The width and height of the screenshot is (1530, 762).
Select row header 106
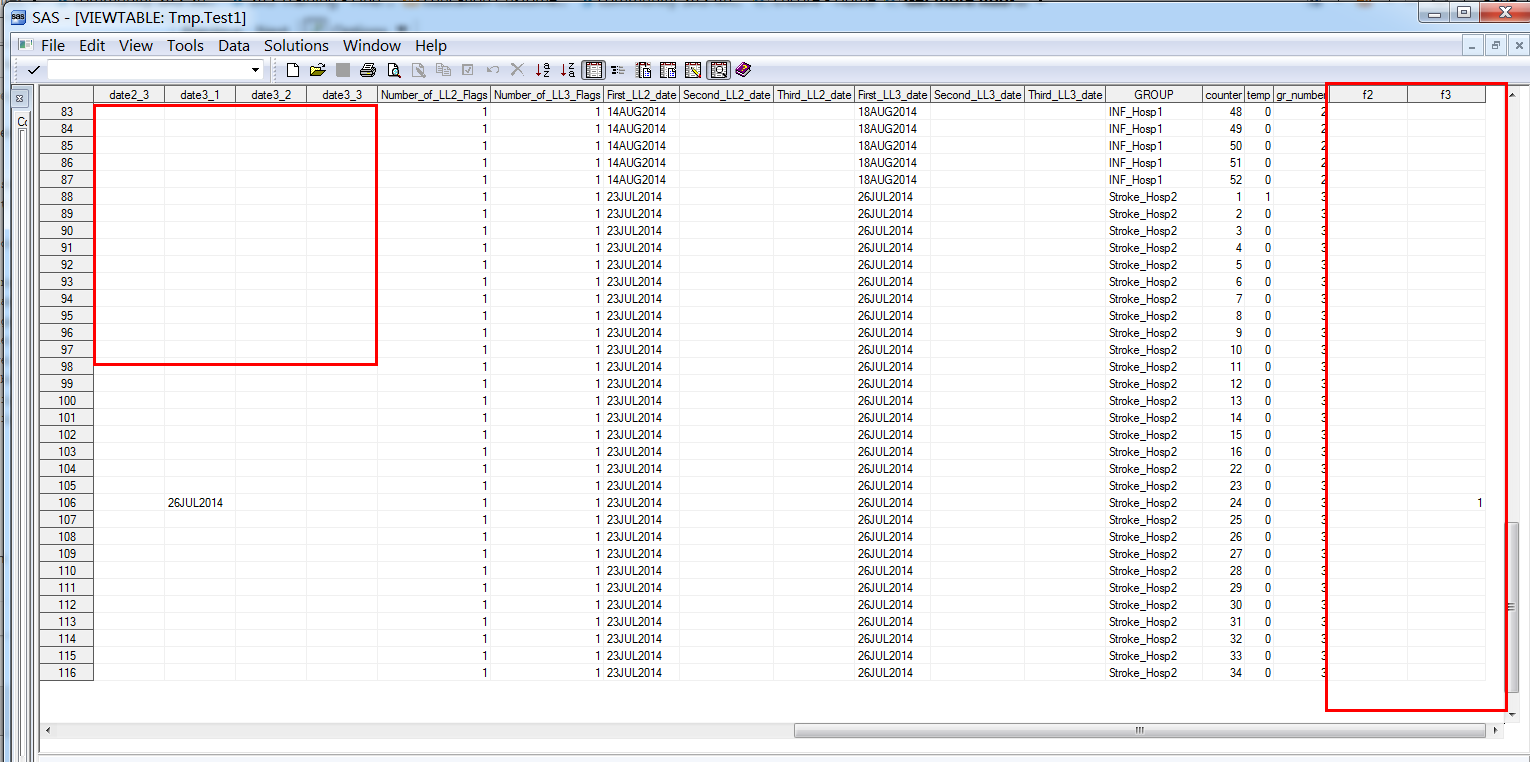pyautogui.click(x=67, y=503)
